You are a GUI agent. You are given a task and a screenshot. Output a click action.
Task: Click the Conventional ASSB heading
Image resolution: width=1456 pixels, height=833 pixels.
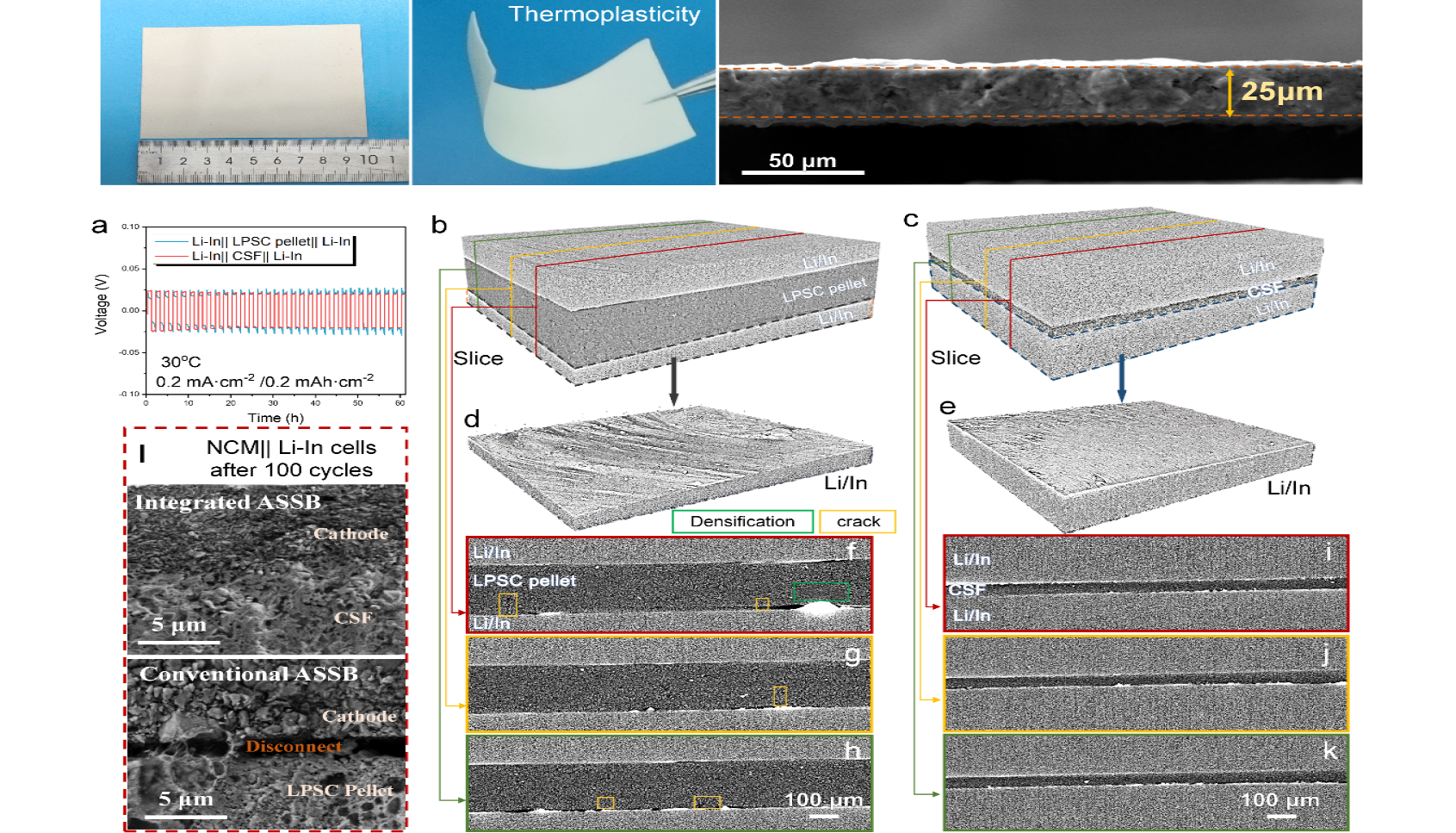pyautogui.click(x=249, y=674)
